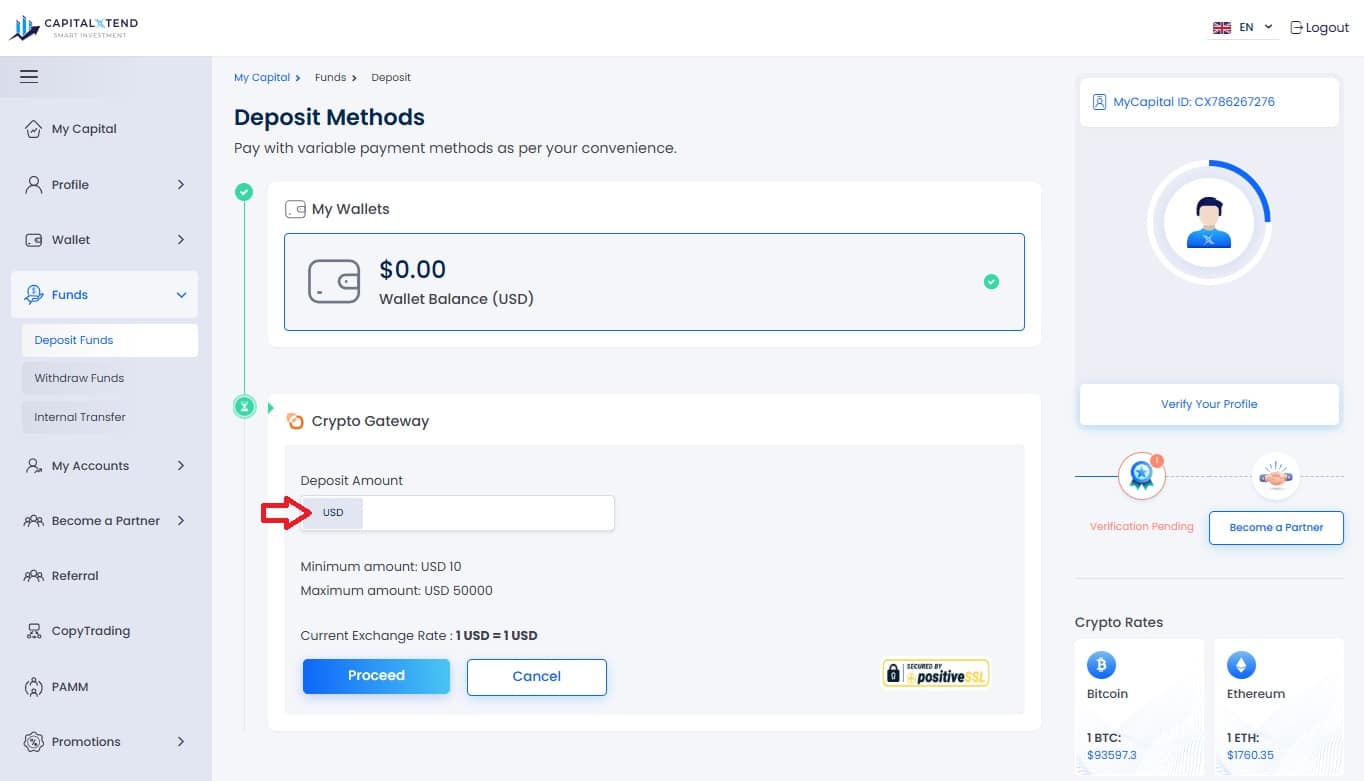The width and height of the screenshot is (1364, 781).
Task: Click the My Wallets step circle indicator
Action: (x=244, y=192)
